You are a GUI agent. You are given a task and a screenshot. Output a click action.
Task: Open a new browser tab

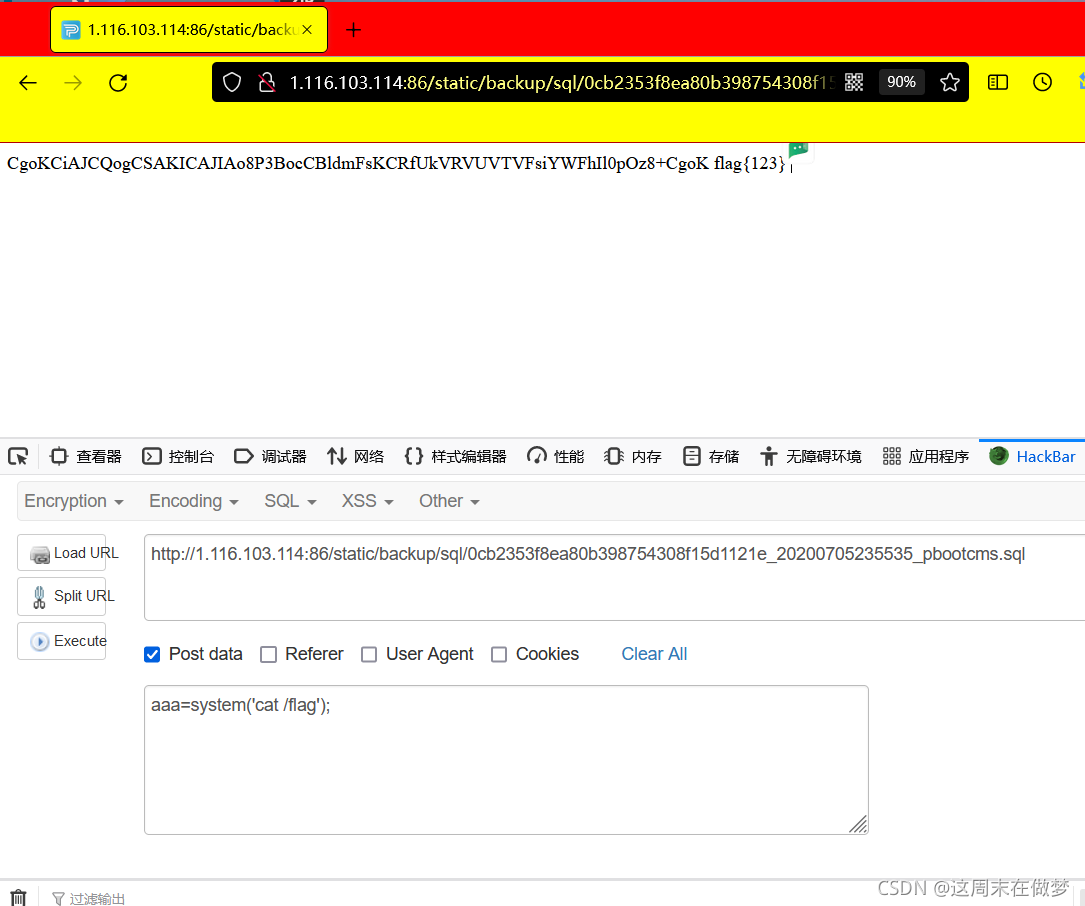[353, 30]
